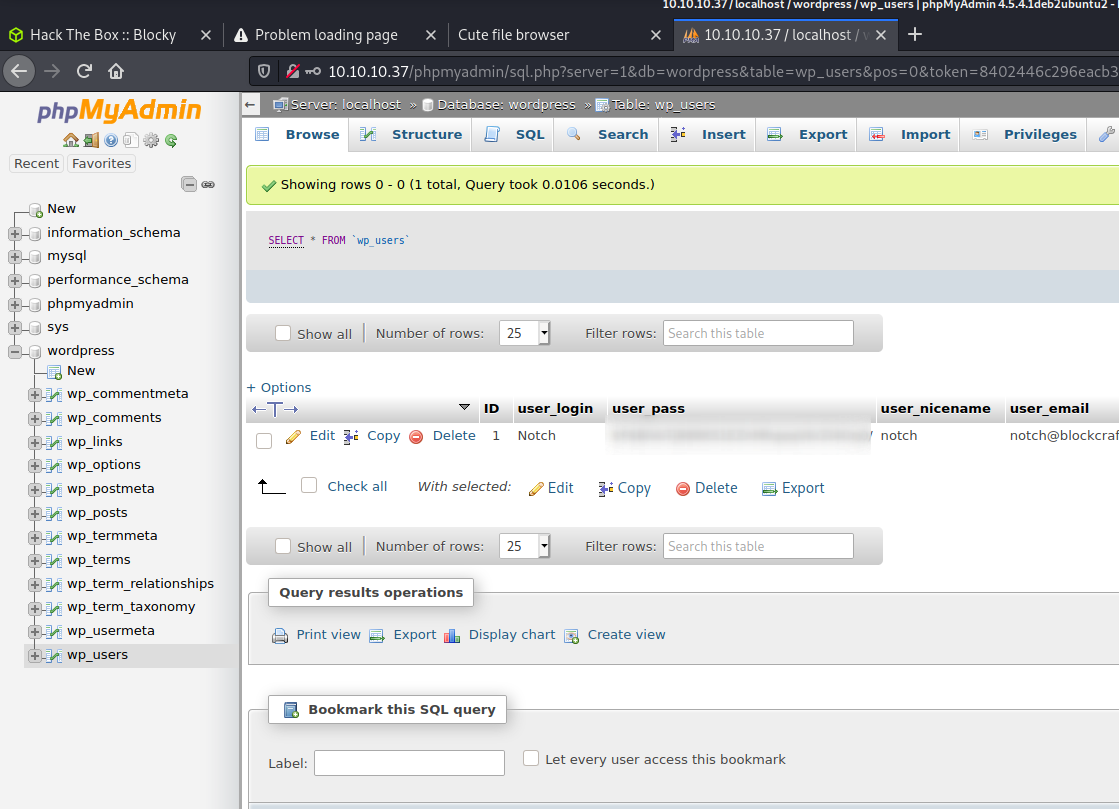Switch to the Structure tab
Image resolution: width=1119 pixels, height=809 pixels.
pos(426,133)
